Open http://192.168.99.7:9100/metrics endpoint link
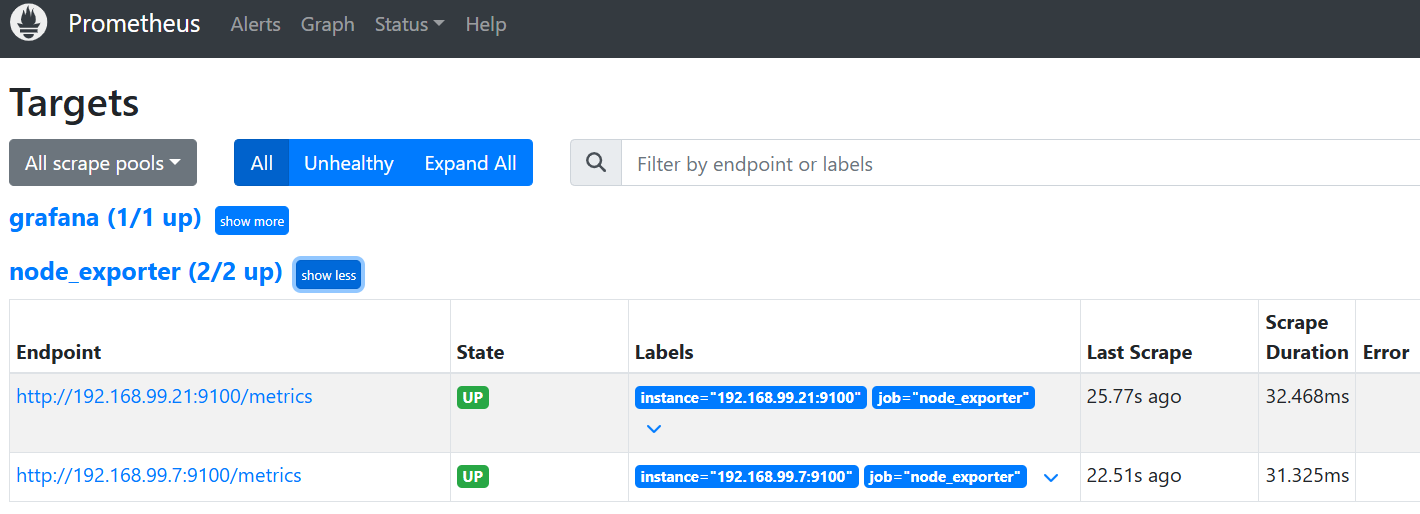The height and width of the screenshot is (514, 1420). pos(159,476)
